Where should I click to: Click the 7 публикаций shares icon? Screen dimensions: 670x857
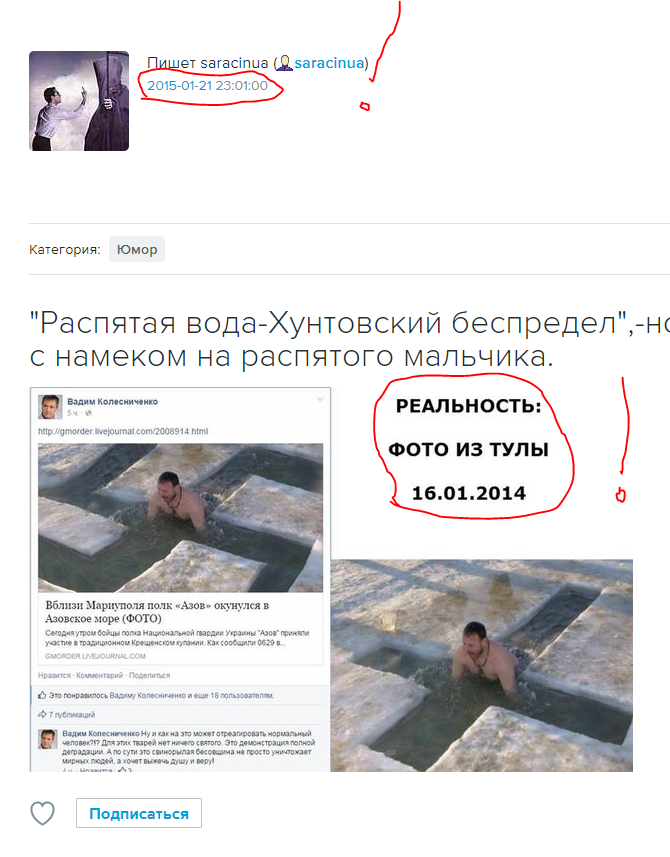42,714
